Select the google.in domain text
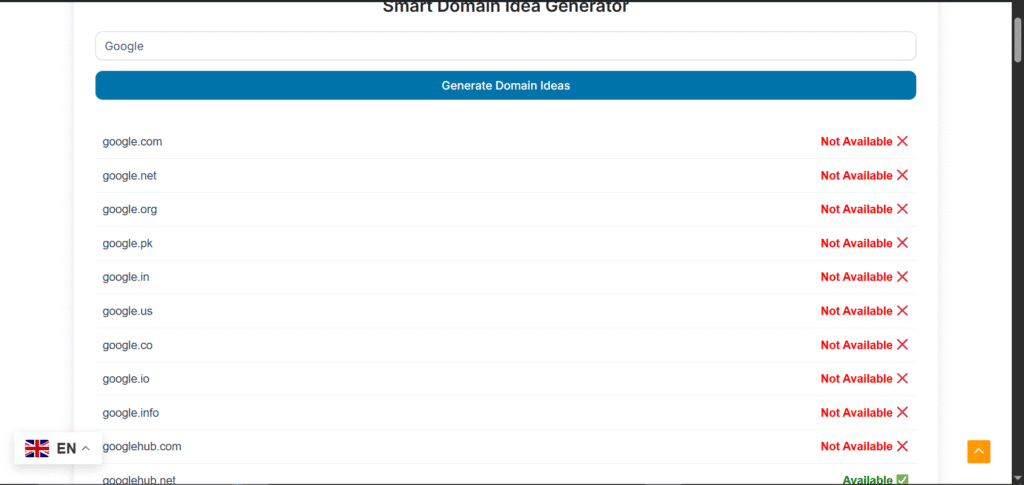Screen dimensions: 1024x485 tap(125, 277)
